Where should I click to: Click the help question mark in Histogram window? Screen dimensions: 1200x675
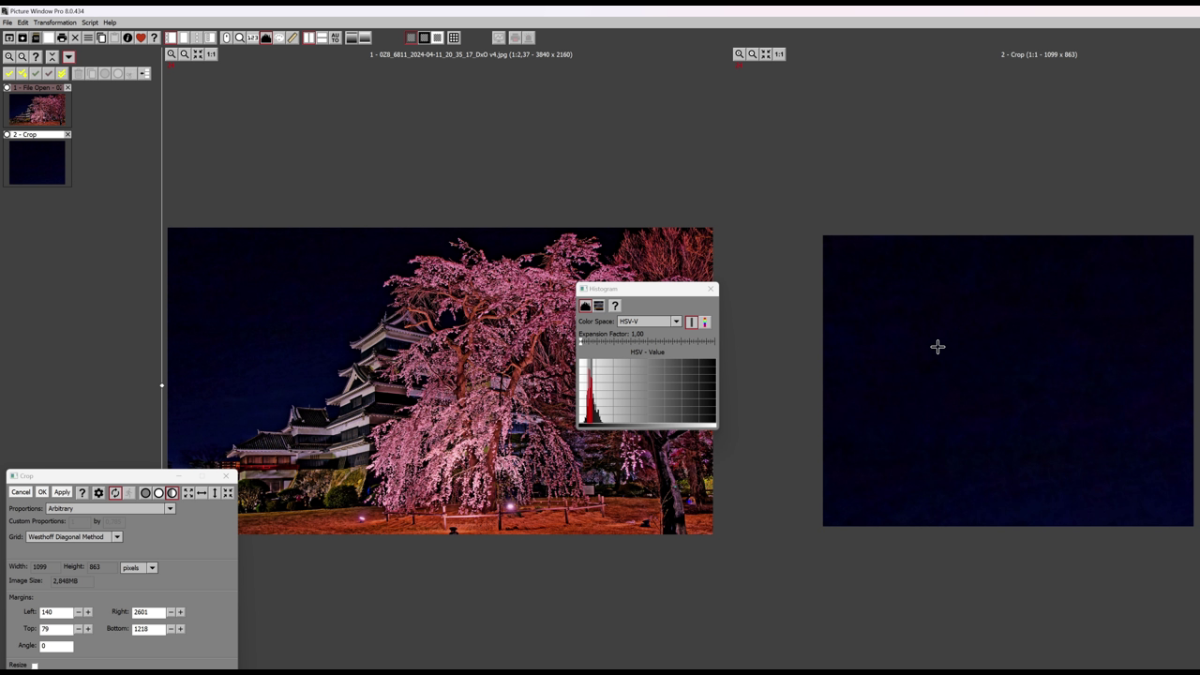pos(614,306)
